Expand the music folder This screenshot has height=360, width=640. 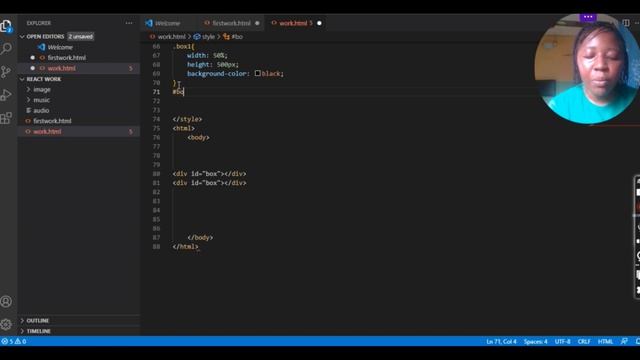29,100
